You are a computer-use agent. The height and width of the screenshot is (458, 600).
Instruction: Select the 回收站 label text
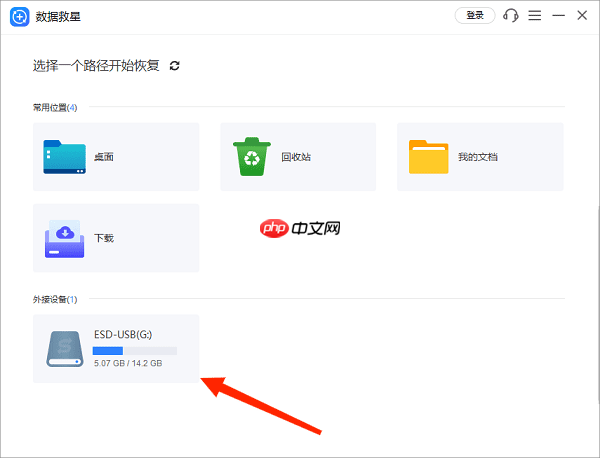coord(296,157)
